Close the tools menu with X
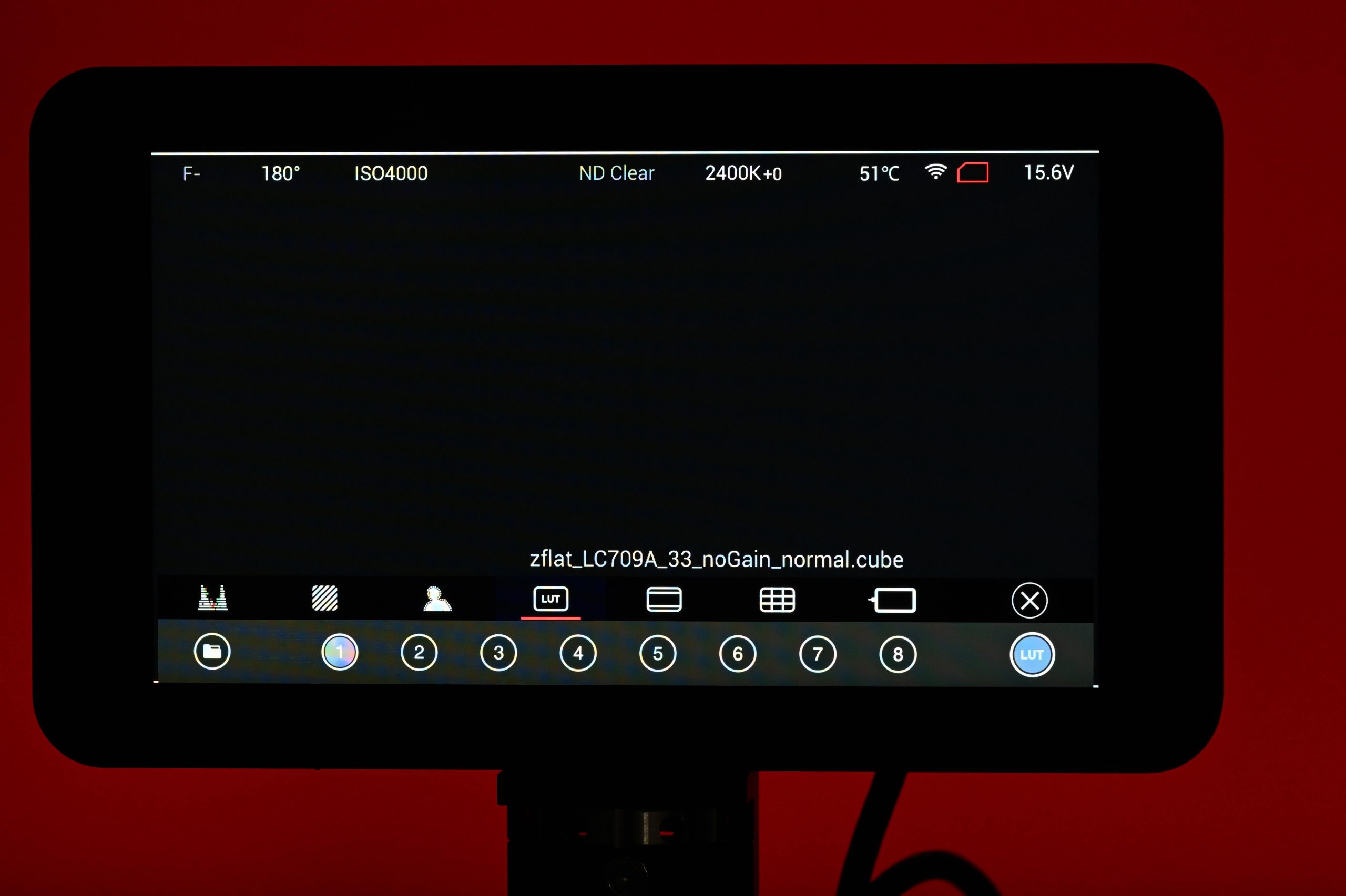Screen dimensions: 1346x896 tap(1029, 601)
